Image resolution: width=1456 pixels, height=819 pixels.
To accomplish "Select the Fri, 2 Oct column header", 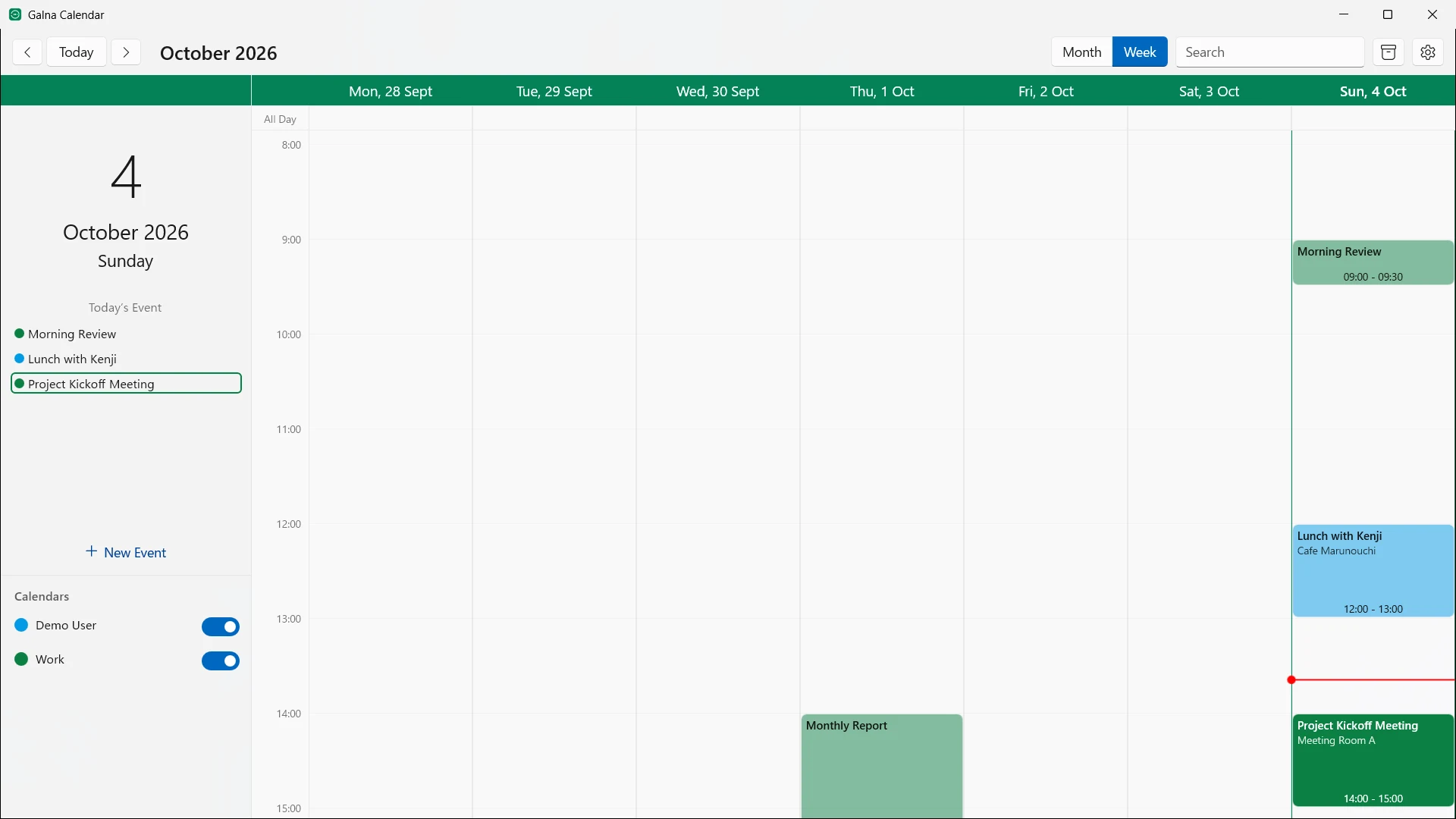I will click(1046, 91).
